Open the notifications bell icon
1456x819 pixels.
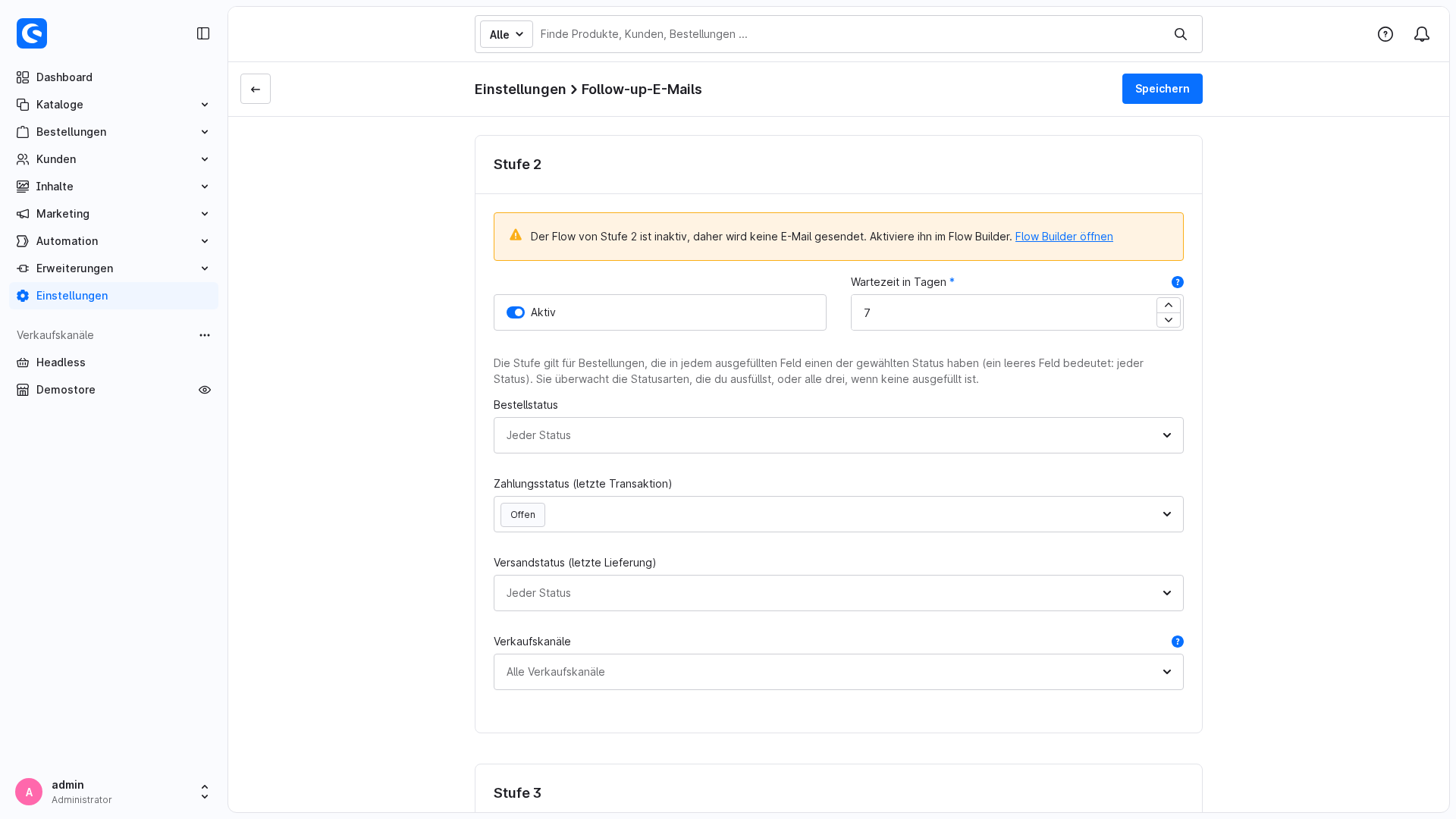click(x=1422, y=34)
